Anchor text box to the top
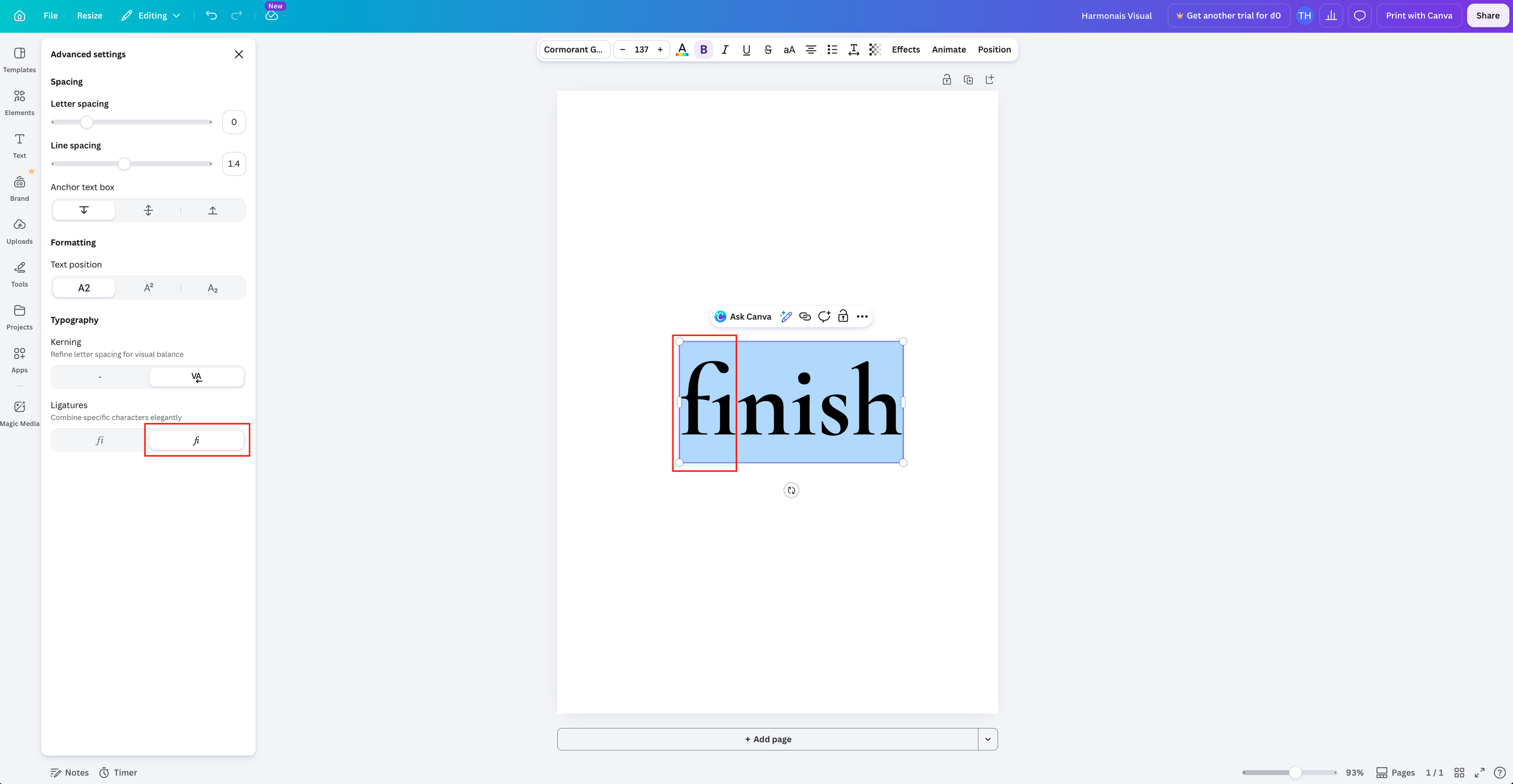 point(84,211)
